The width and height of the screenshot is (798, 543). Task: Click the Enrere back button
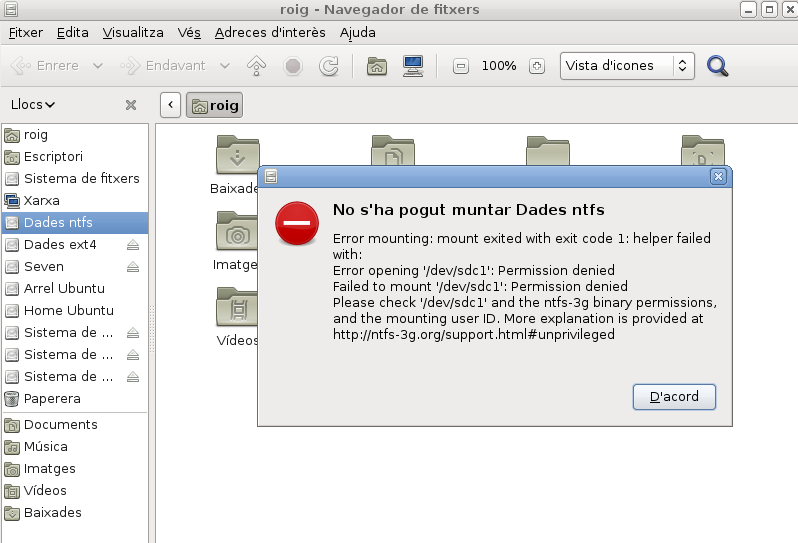(45, 66)
